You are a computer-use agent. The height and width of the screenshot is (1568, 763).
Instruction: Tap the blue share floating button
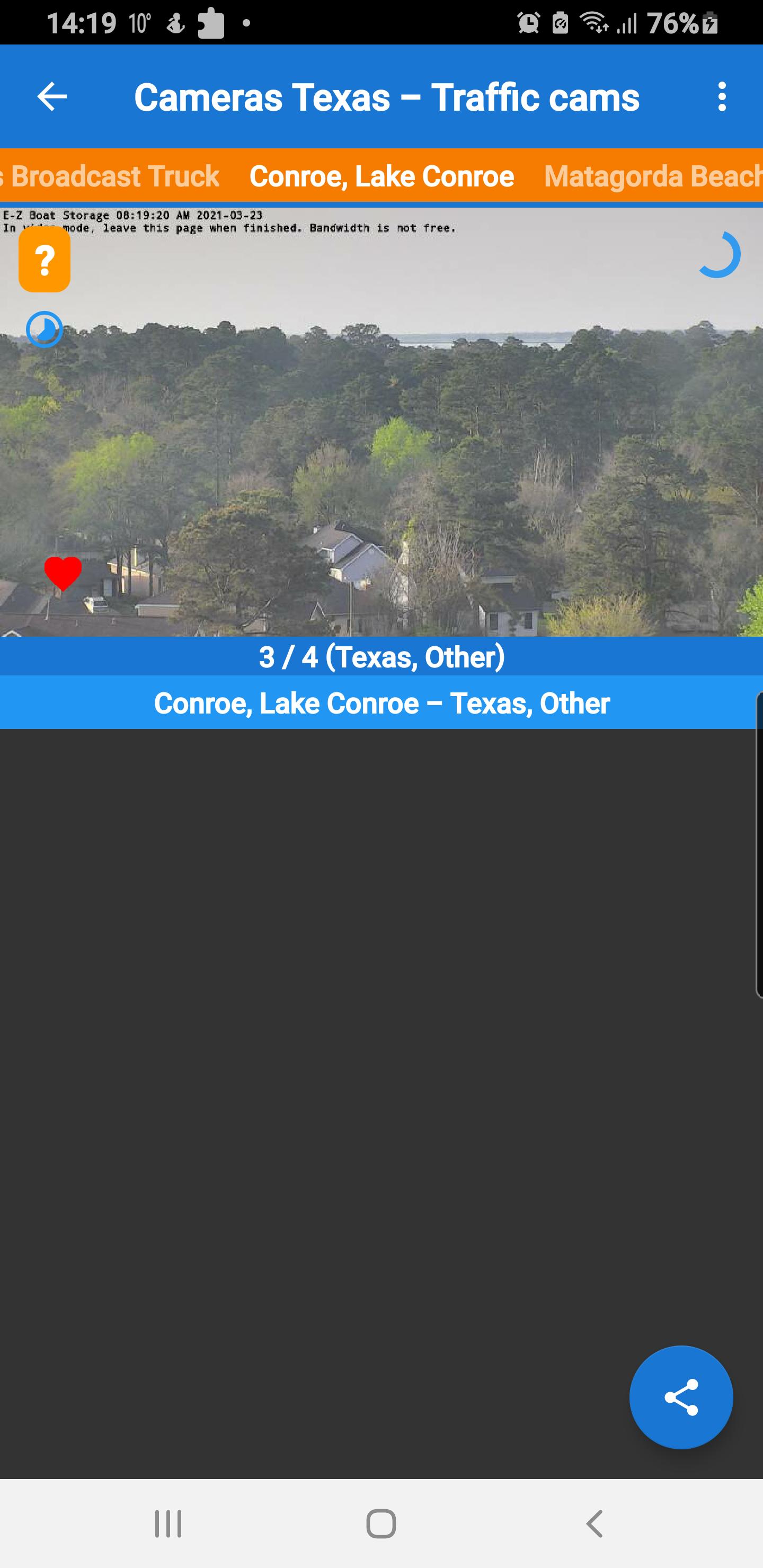pos(681,1397)
